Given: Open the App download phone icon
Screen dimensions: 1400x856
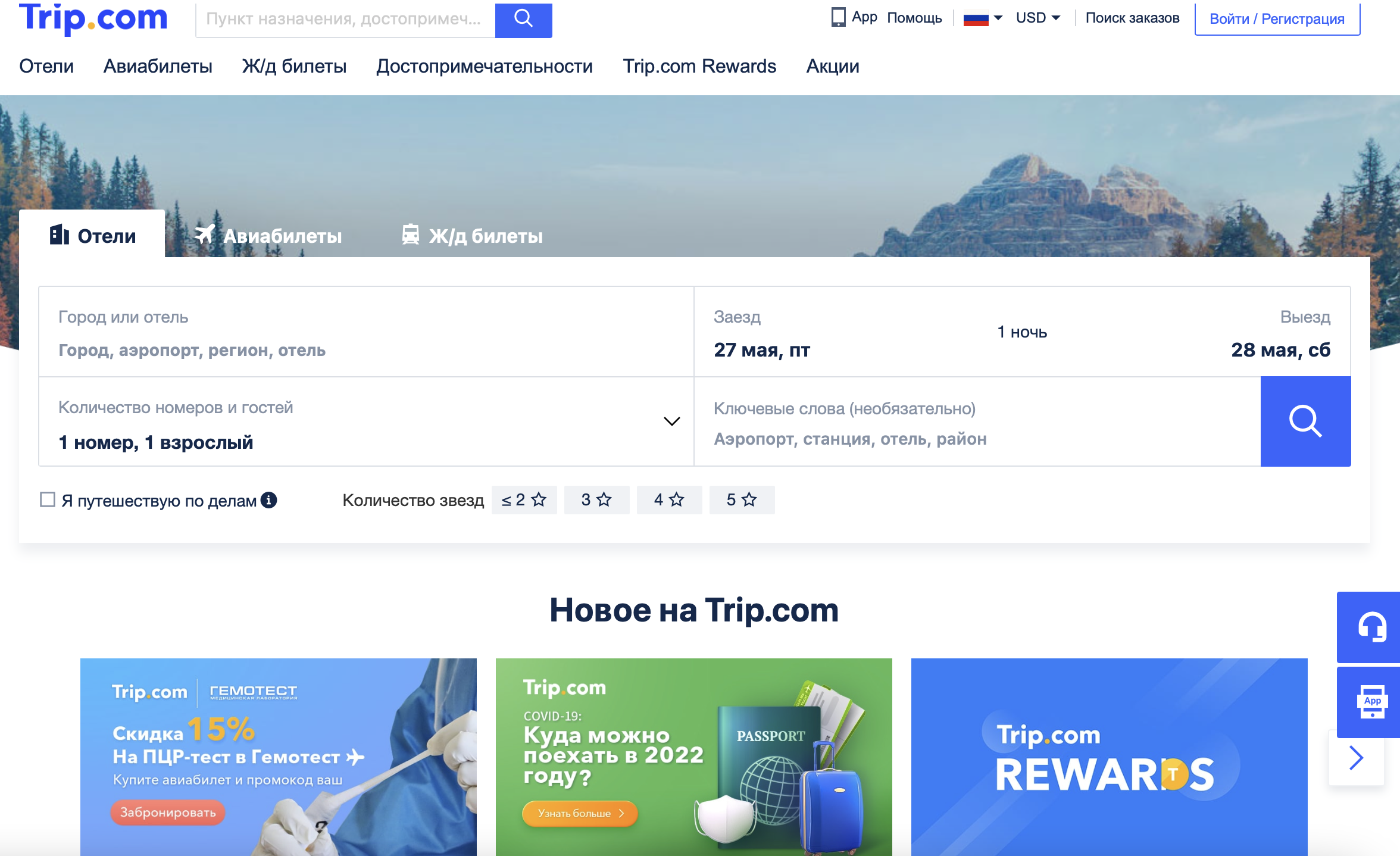Looking at the screenshot, I should pyautogui.click(x=838, y=17).
